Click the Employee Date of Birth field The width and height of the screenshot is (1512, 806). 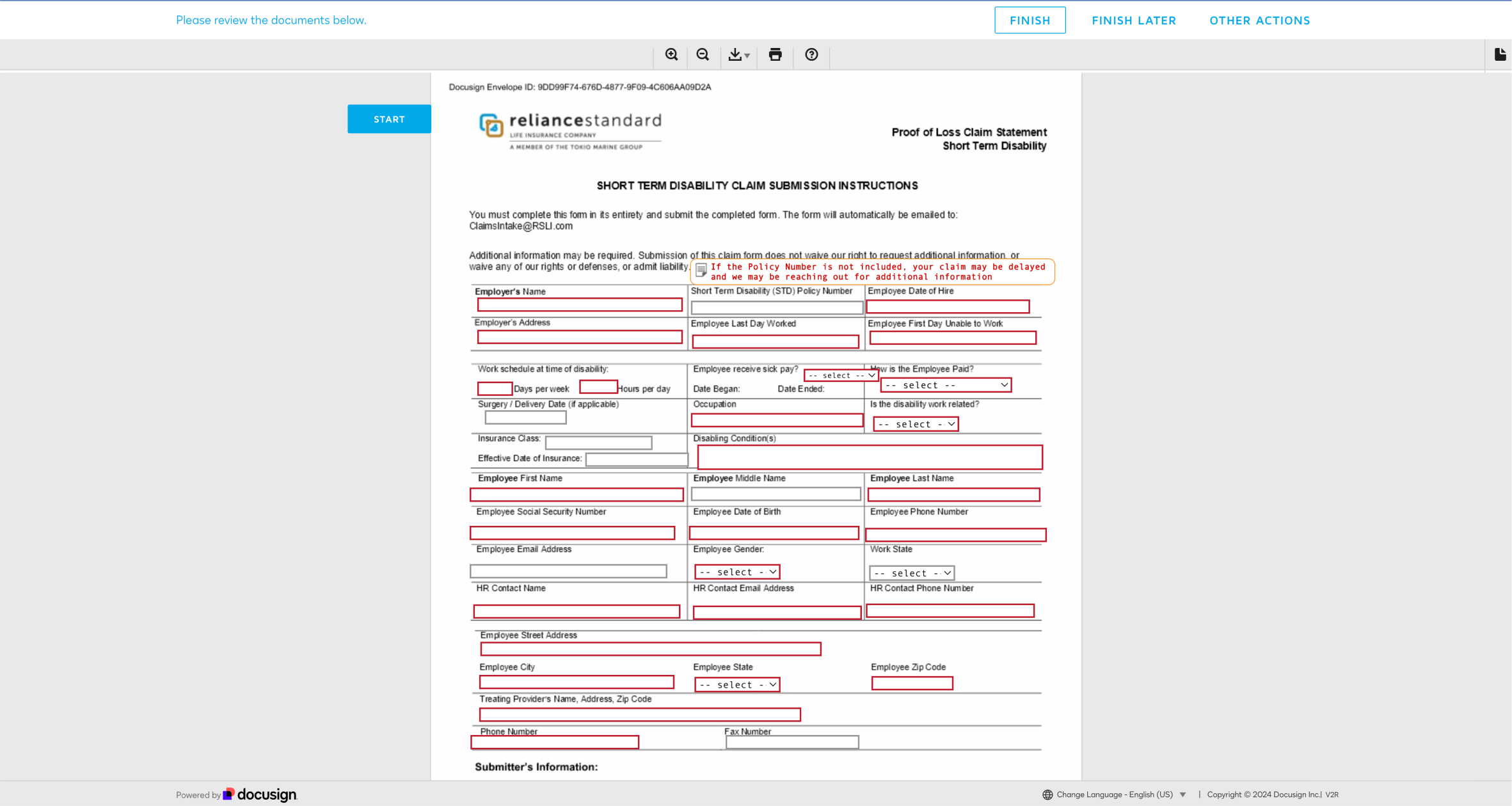click(x=774, y=533)
